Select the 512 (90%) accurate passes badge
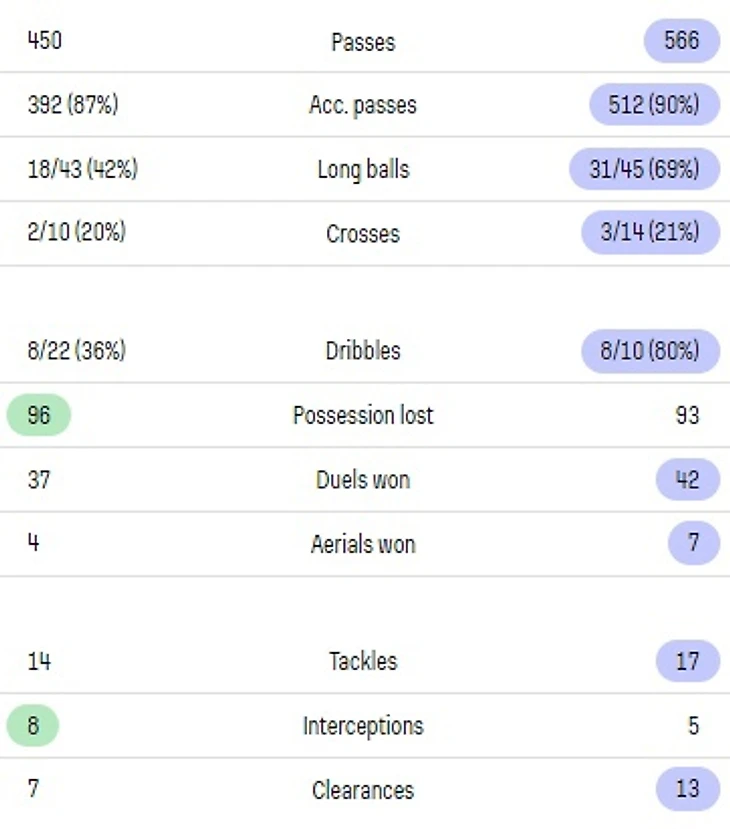Image resolution: width=730 pixels, height=829 pixels. tap(654, 104)
